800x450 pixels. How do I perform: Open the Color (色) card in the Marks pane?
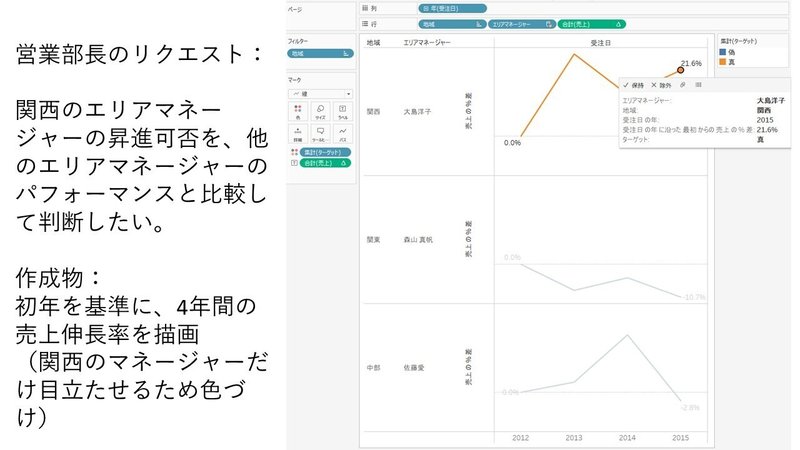[x=298, y=112]
